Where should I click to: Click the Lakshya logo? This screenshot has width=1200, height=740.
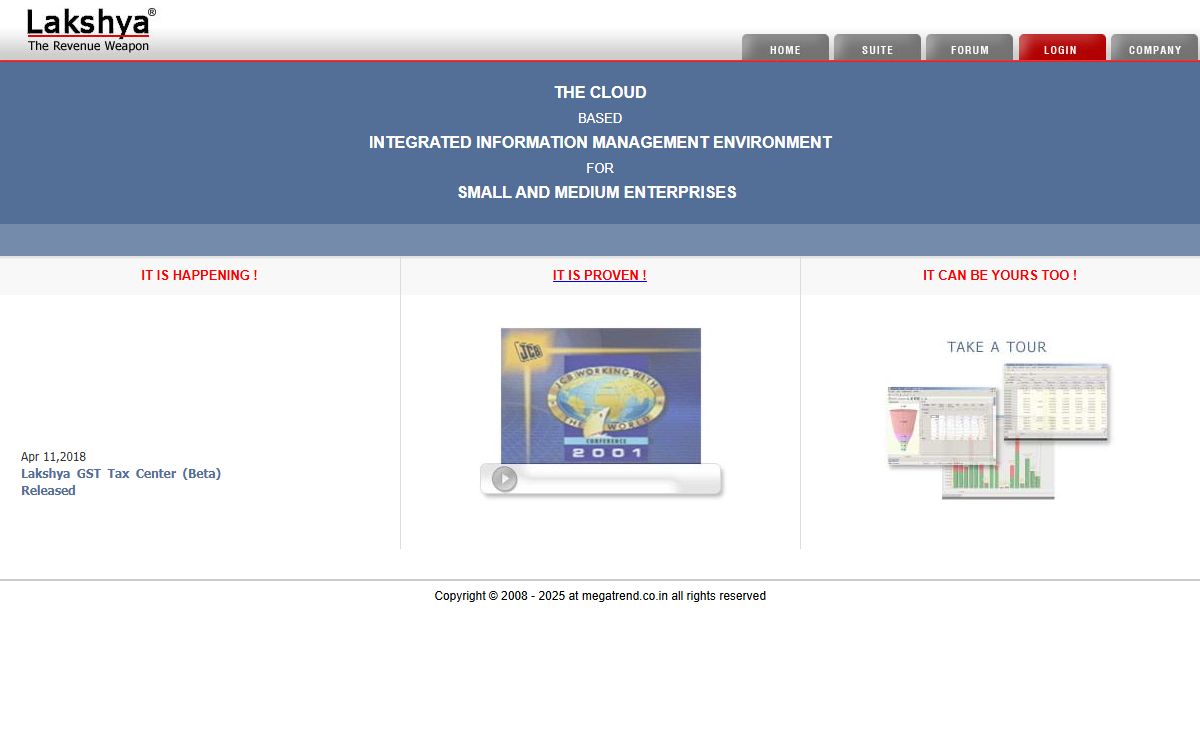pyautogui.click(x=90, y=30)
